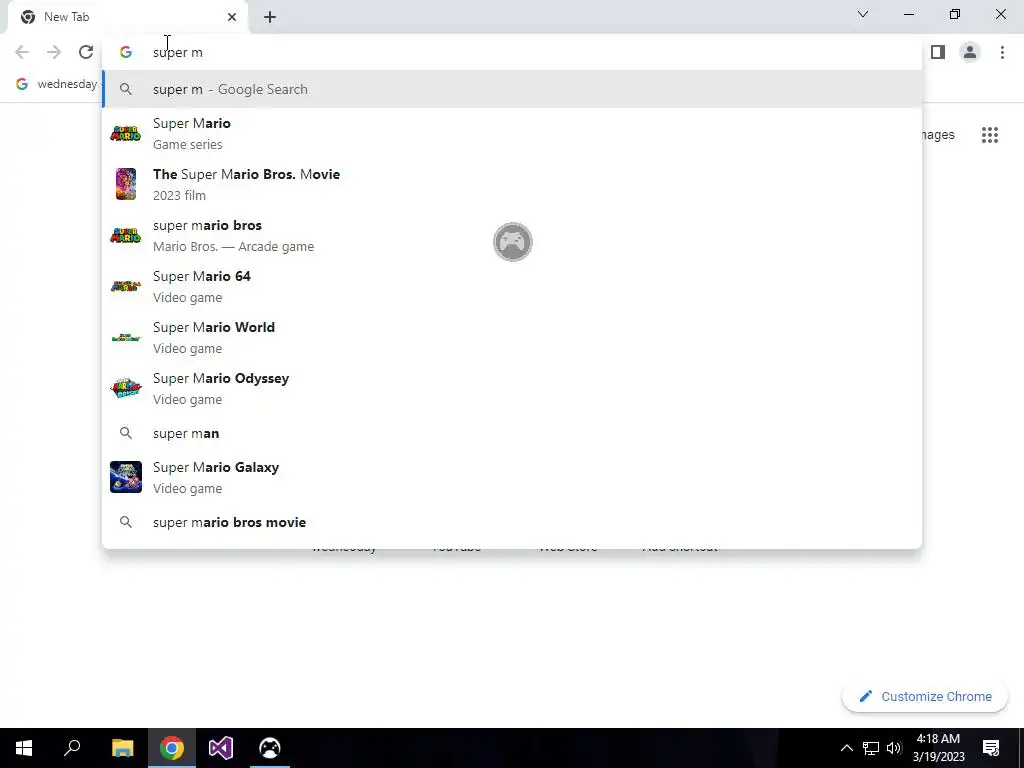Screen dimensions: 1024x768
Task: Open the profile avatar menu
Action: [x=970, y=52]
